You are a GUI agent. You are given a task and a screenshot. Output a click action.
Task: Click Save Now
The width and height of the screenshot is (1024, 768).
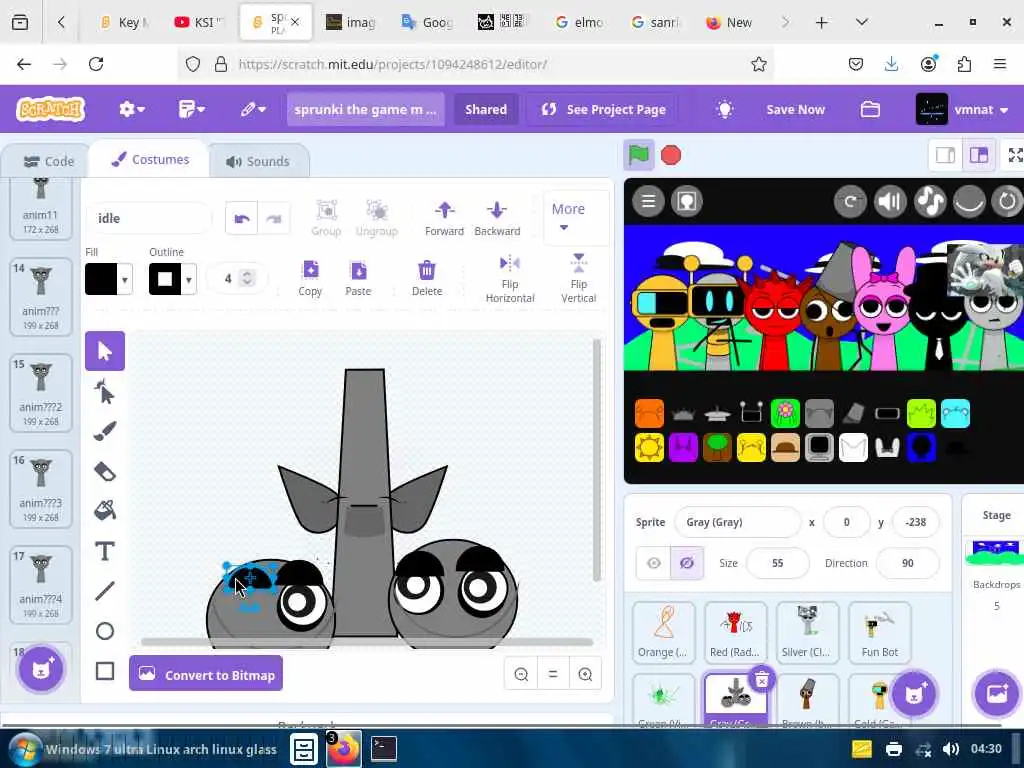[795, 110]
